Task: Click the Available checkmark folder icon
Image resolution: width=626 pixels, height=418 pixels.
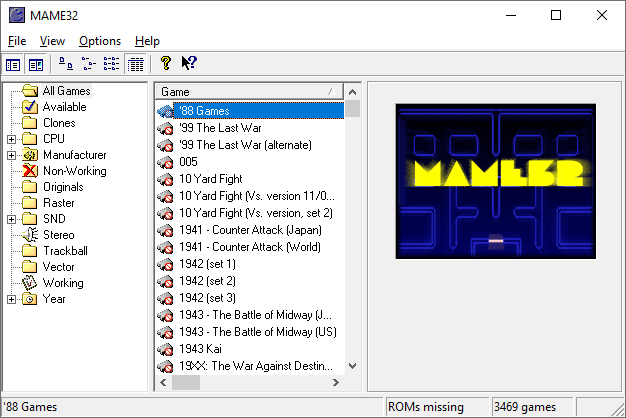Action: [30, 107]
